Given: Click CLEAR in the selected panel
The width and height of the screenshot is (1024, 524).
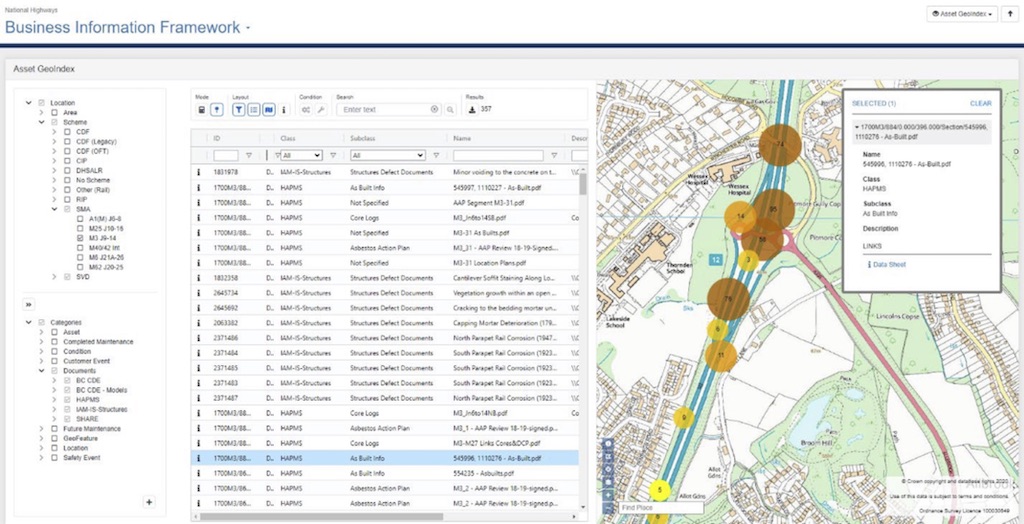Looking at the screenshot, I should [x=980, y=103].
